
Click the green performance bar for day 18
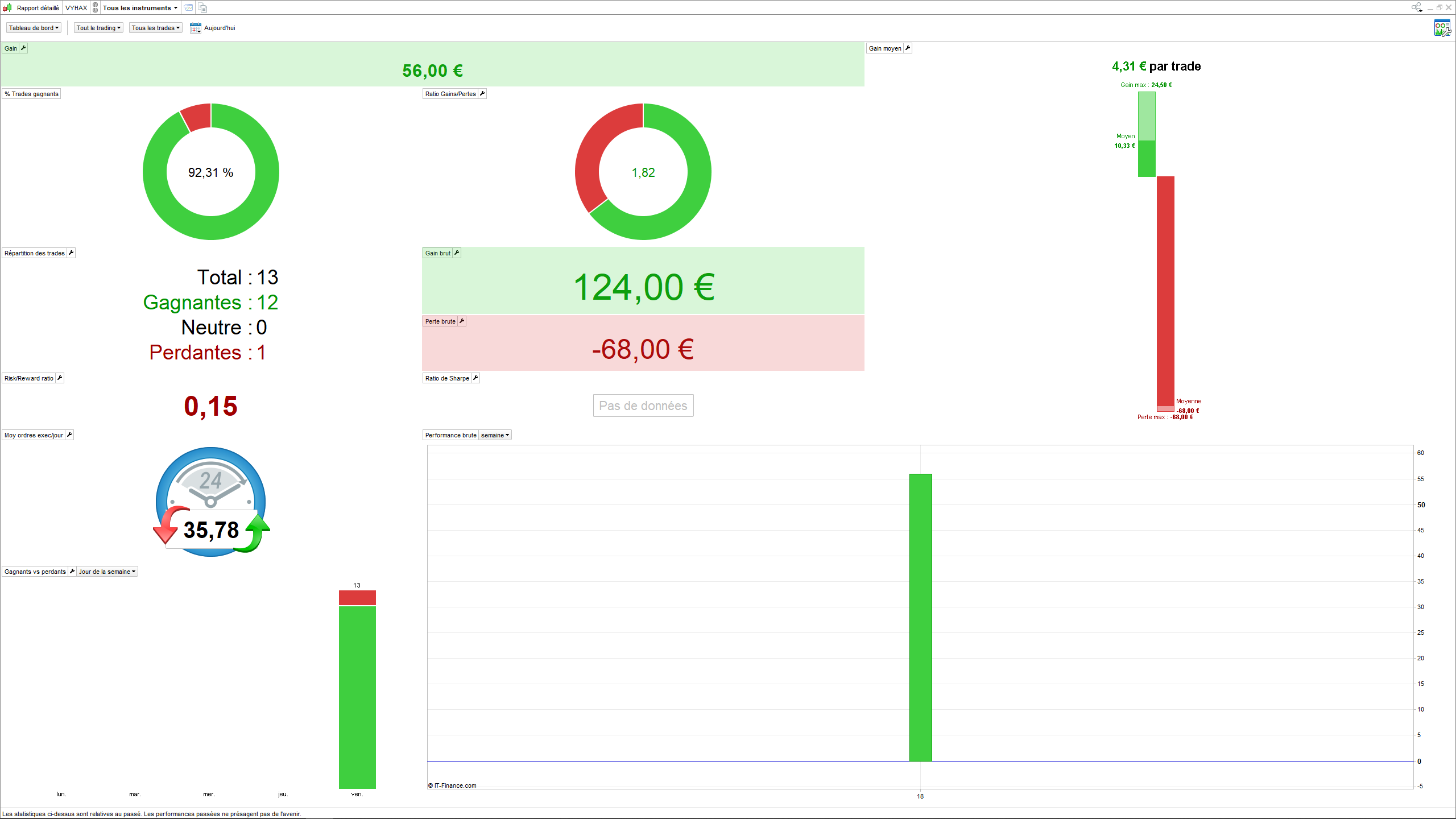(x=920, y=617)
